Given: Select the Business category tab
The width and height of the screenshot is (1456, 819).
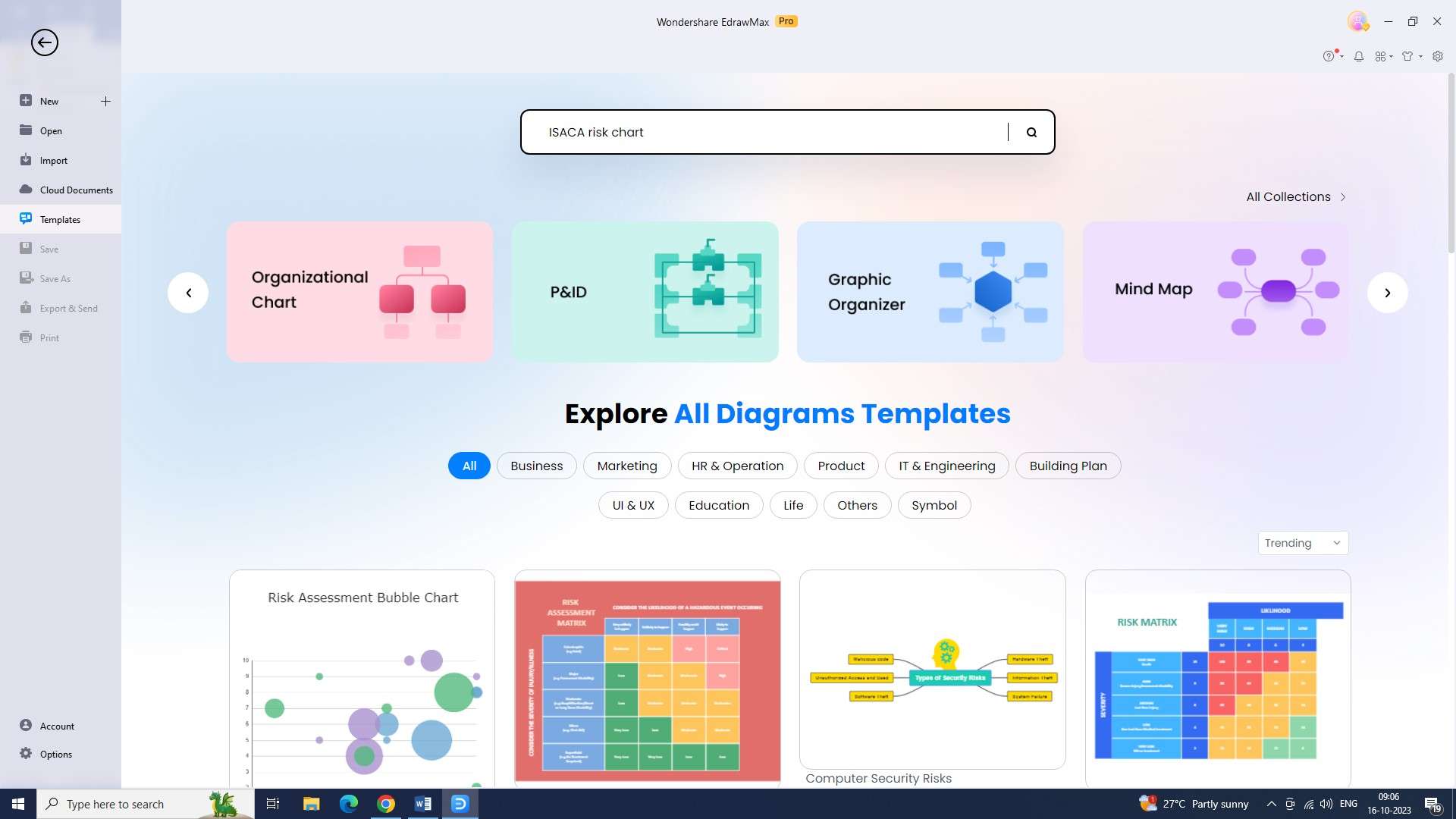Looking at the screenshot, I should 536,465.
